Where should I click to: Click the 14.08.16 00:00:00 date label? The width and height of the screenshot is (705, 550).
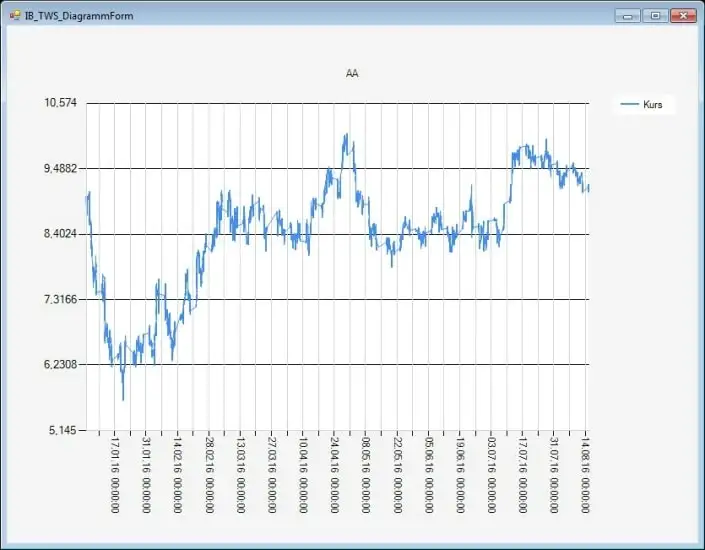[585, 475]
